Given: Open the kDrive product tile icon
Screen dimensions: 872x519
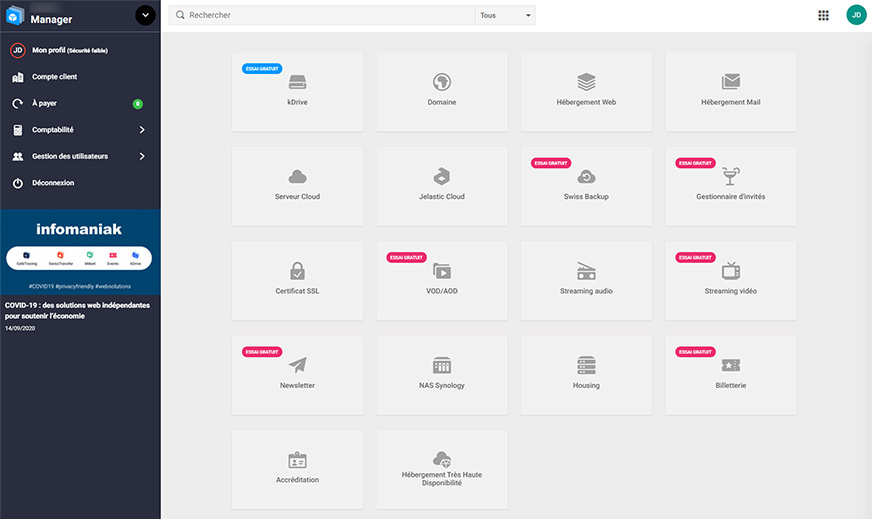Looking at the screenshot, I should click(298, 82).
